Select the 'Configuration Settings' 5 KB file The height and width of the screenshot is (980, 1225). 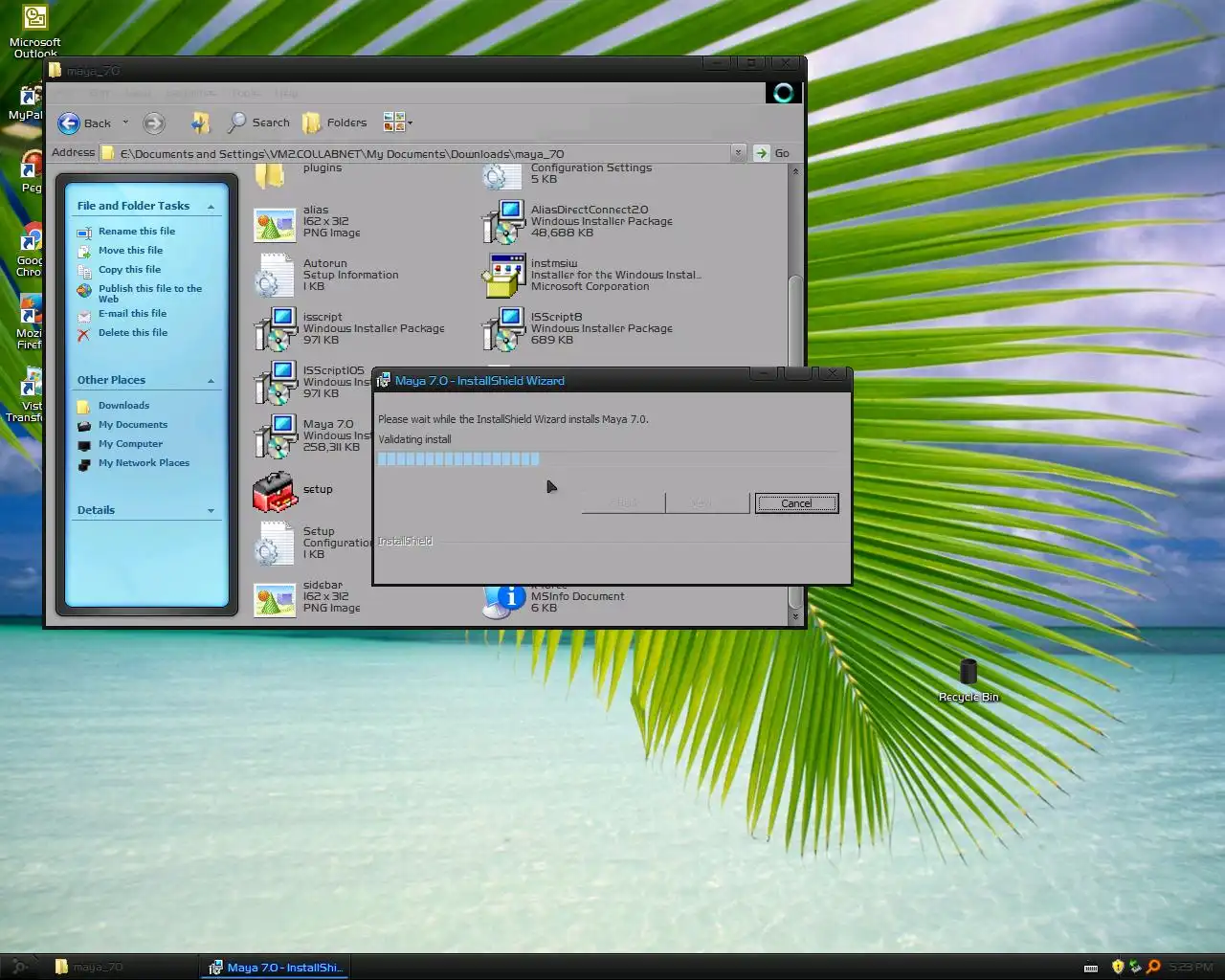567,173
